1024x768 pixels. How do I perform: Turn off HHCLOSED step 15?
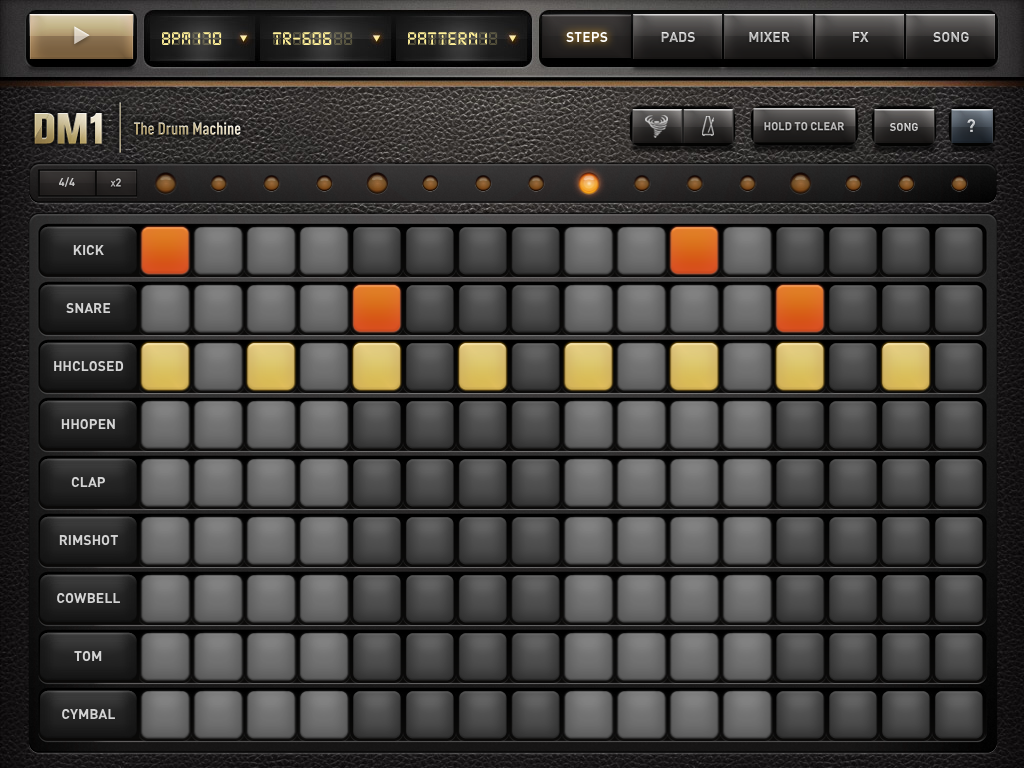[x=906, y=366]
